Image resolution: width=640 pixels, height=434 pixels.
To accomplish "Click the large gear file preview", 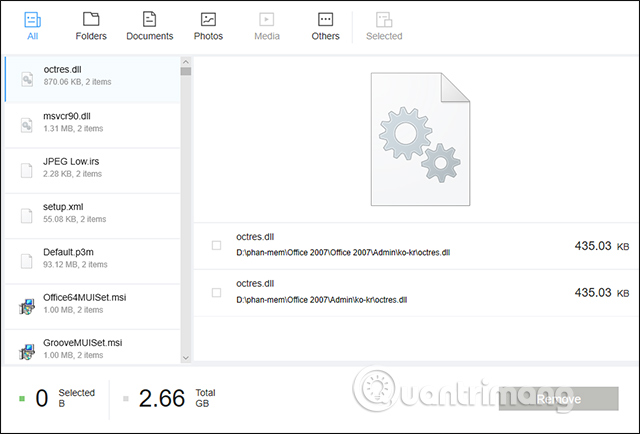I will coord(420,139).
